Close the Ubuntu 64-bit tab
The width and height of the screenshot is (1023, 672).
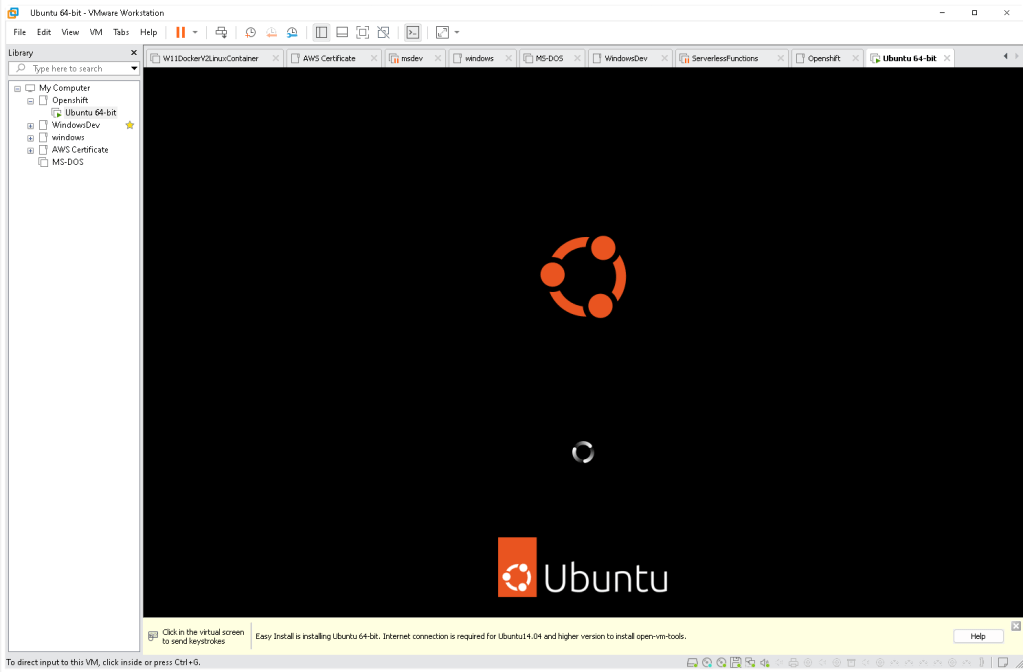click(947, 58)
